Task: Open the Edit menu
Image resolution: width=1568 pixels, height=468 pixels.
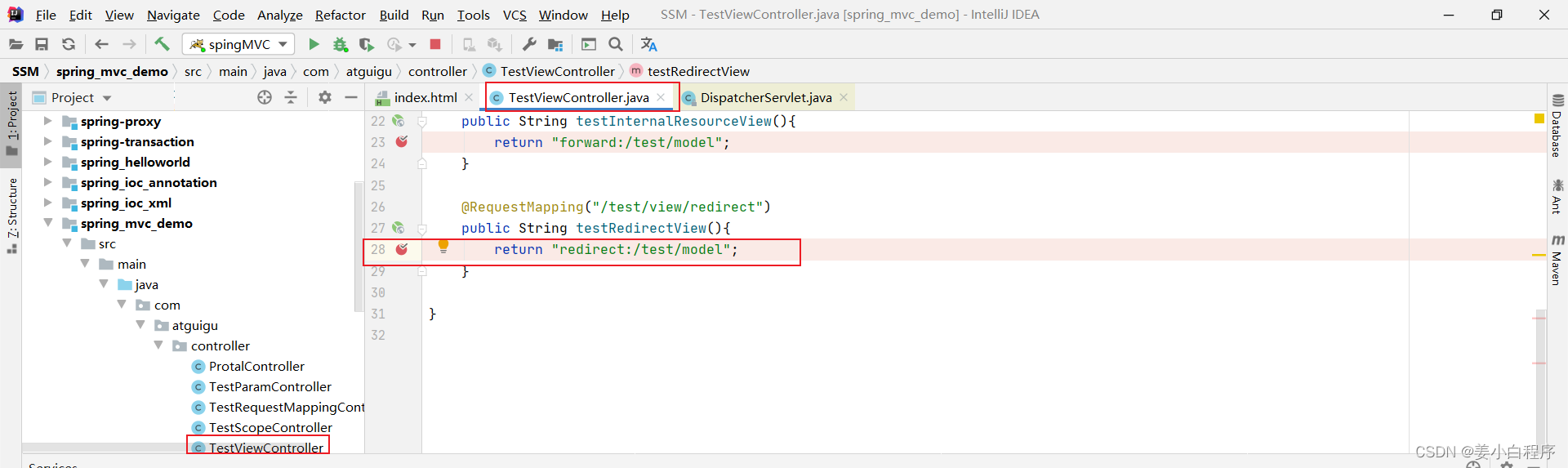Action: click(x=81, y=15)
